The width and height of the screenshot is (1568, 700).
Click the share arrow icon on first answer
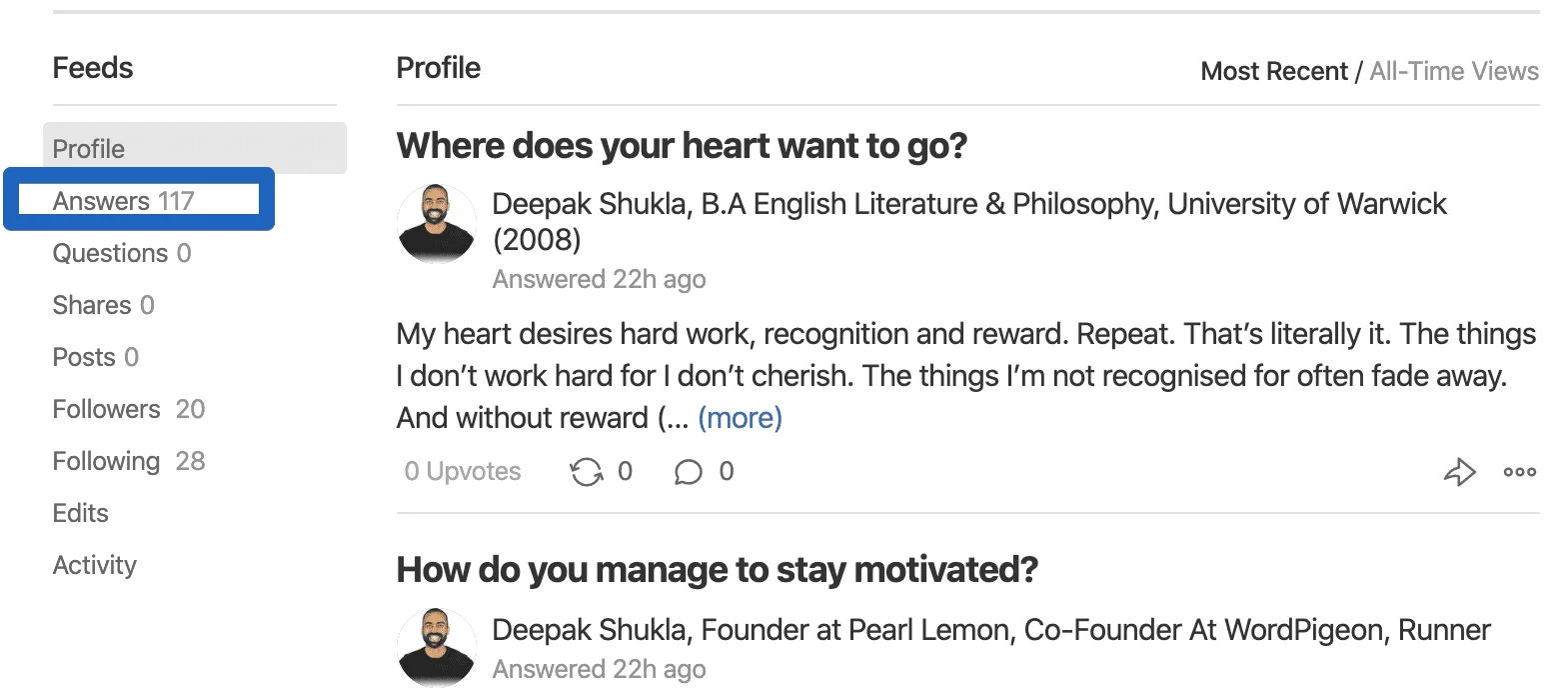[x=1459, y=472]
